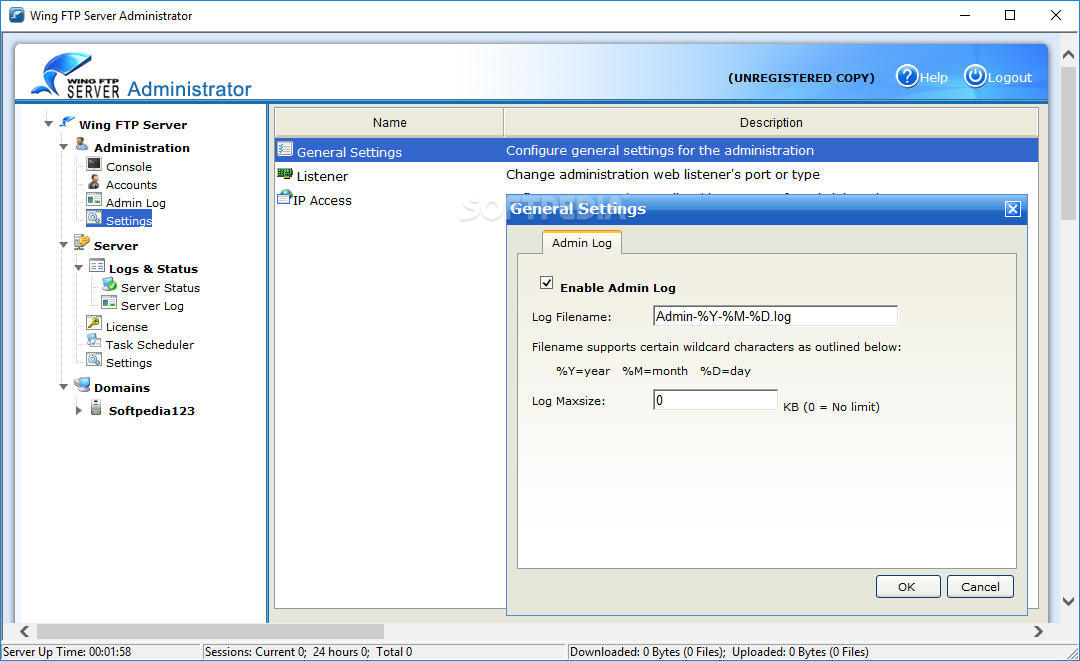Click the Server node icon

(x=82, y=242)
